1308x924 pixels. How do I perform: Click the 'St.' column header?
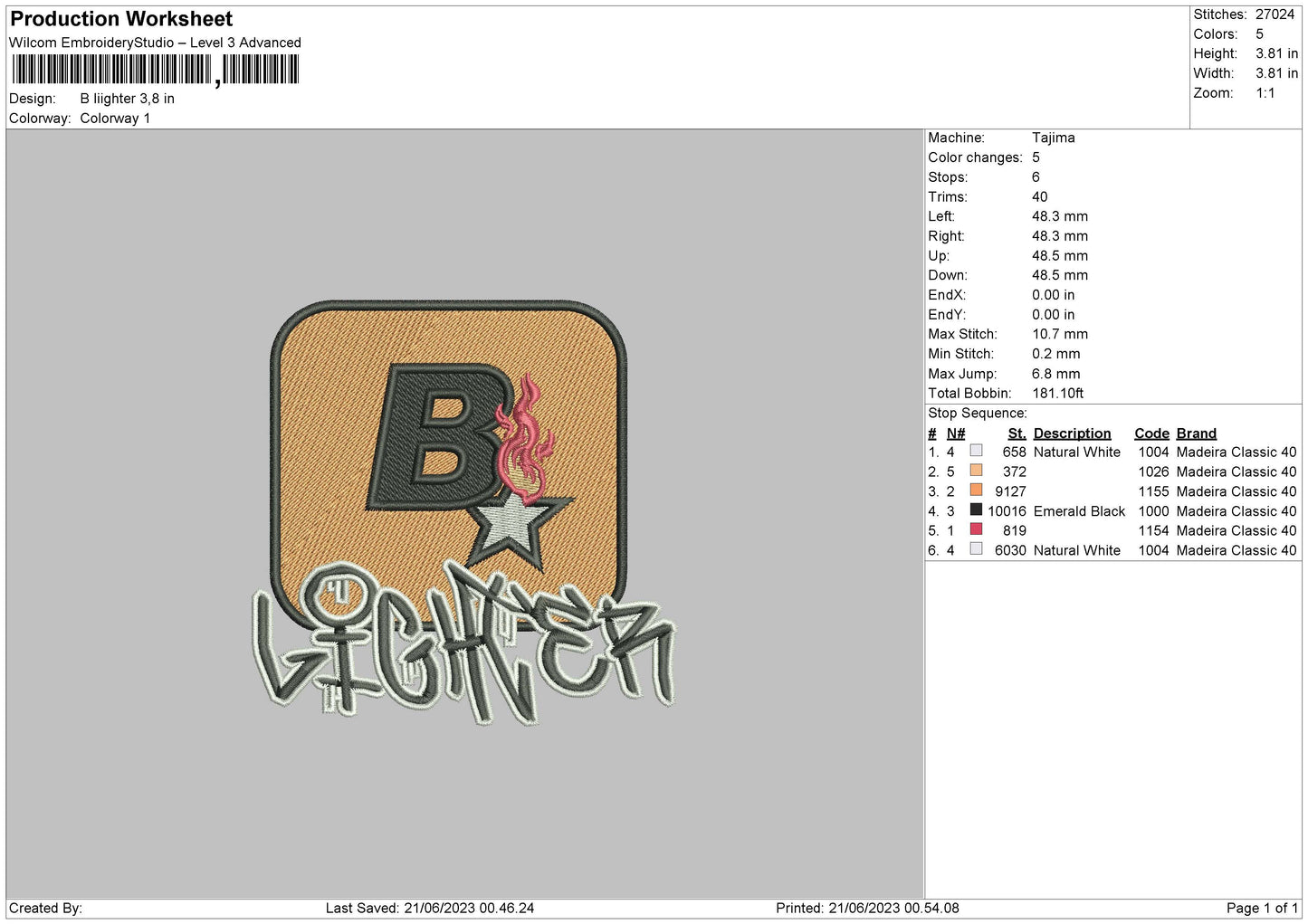tap(1017, 433)
